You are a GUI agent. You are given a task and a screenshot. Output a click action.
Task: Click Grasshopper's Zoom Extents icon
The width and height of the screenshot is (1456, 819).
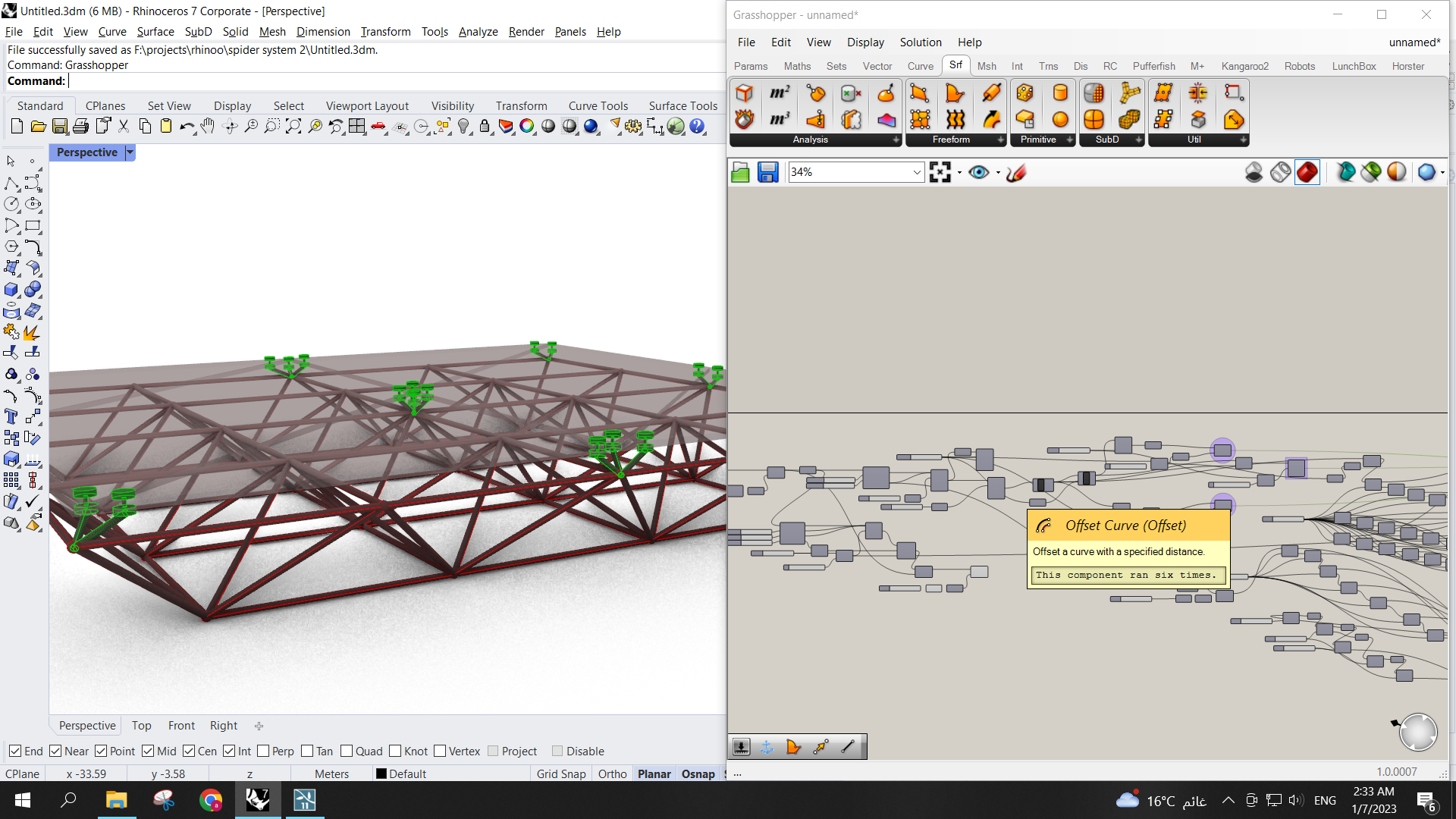click(x=940, y=172)
